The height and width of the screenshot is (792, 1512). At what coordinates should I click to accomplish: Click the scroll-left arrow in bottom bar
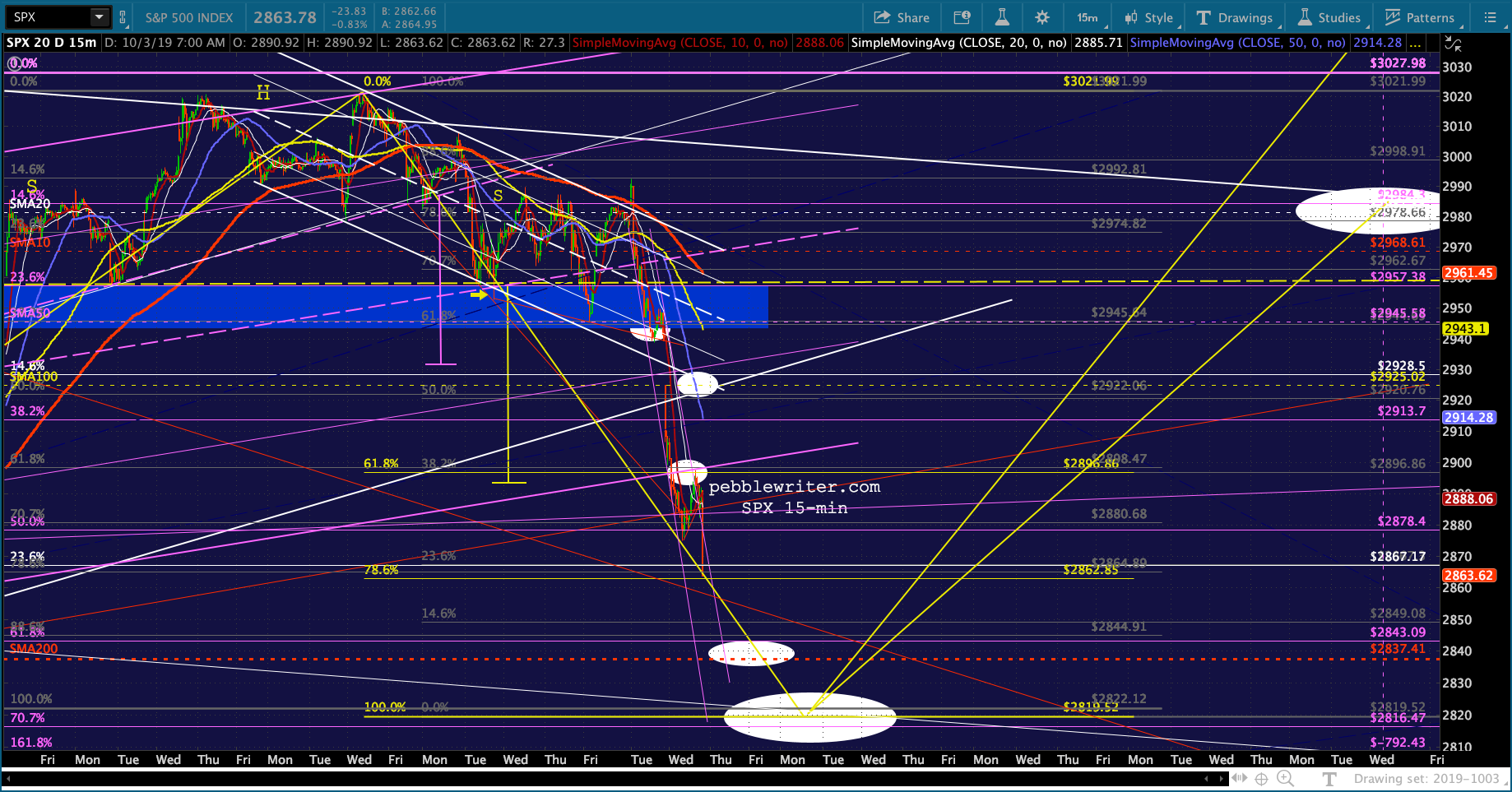tap(1207, 778)
